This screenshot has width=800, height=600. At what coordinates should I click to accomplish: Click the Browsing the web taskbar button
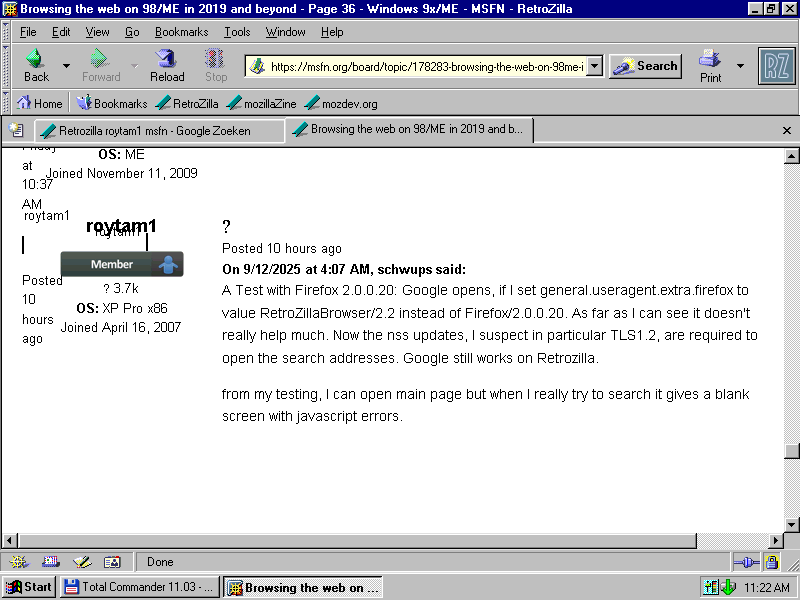coord(303,587)
